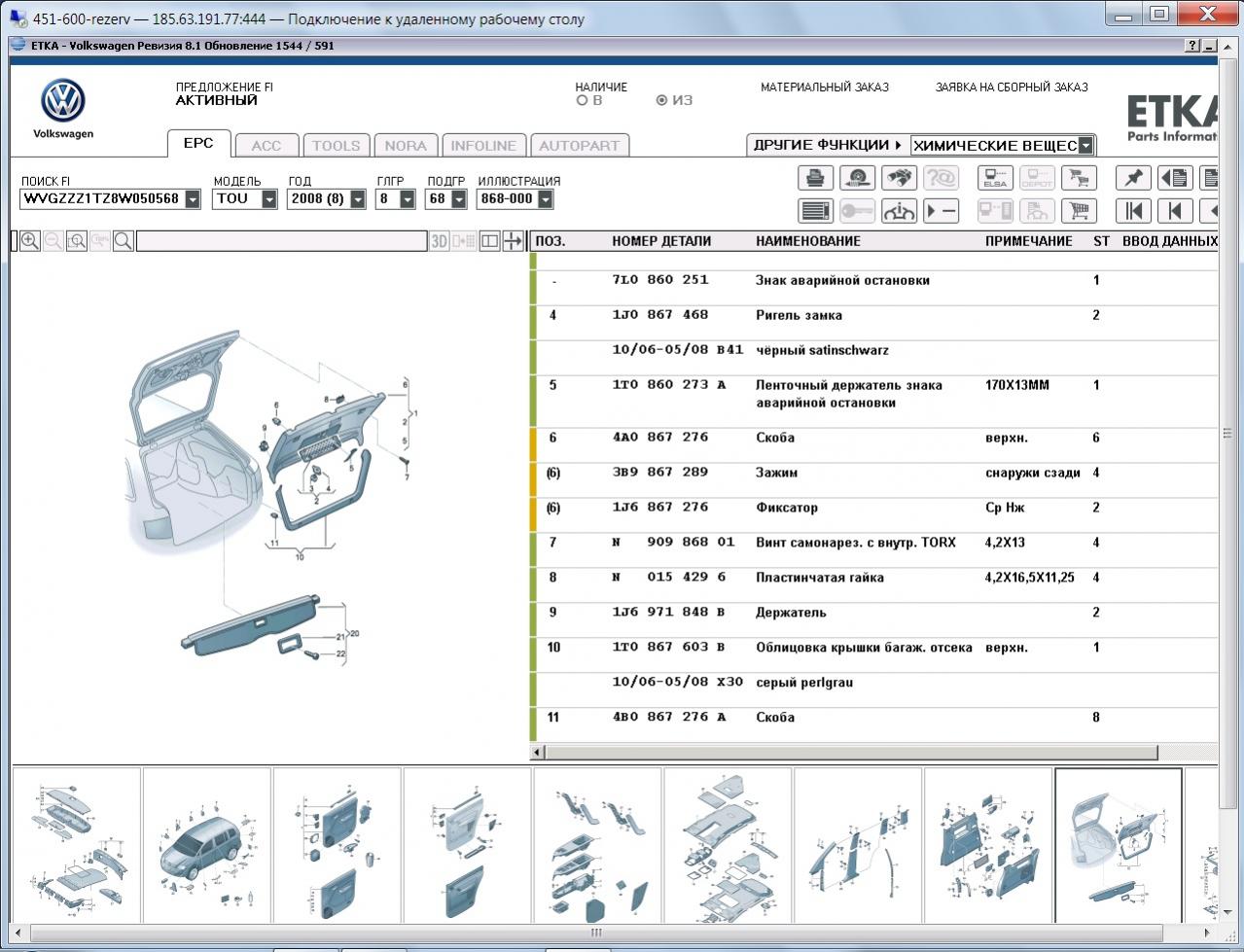Switch to the NORA tab
Viewport: 1244px width, 952px height.
[x=406, y=146]
